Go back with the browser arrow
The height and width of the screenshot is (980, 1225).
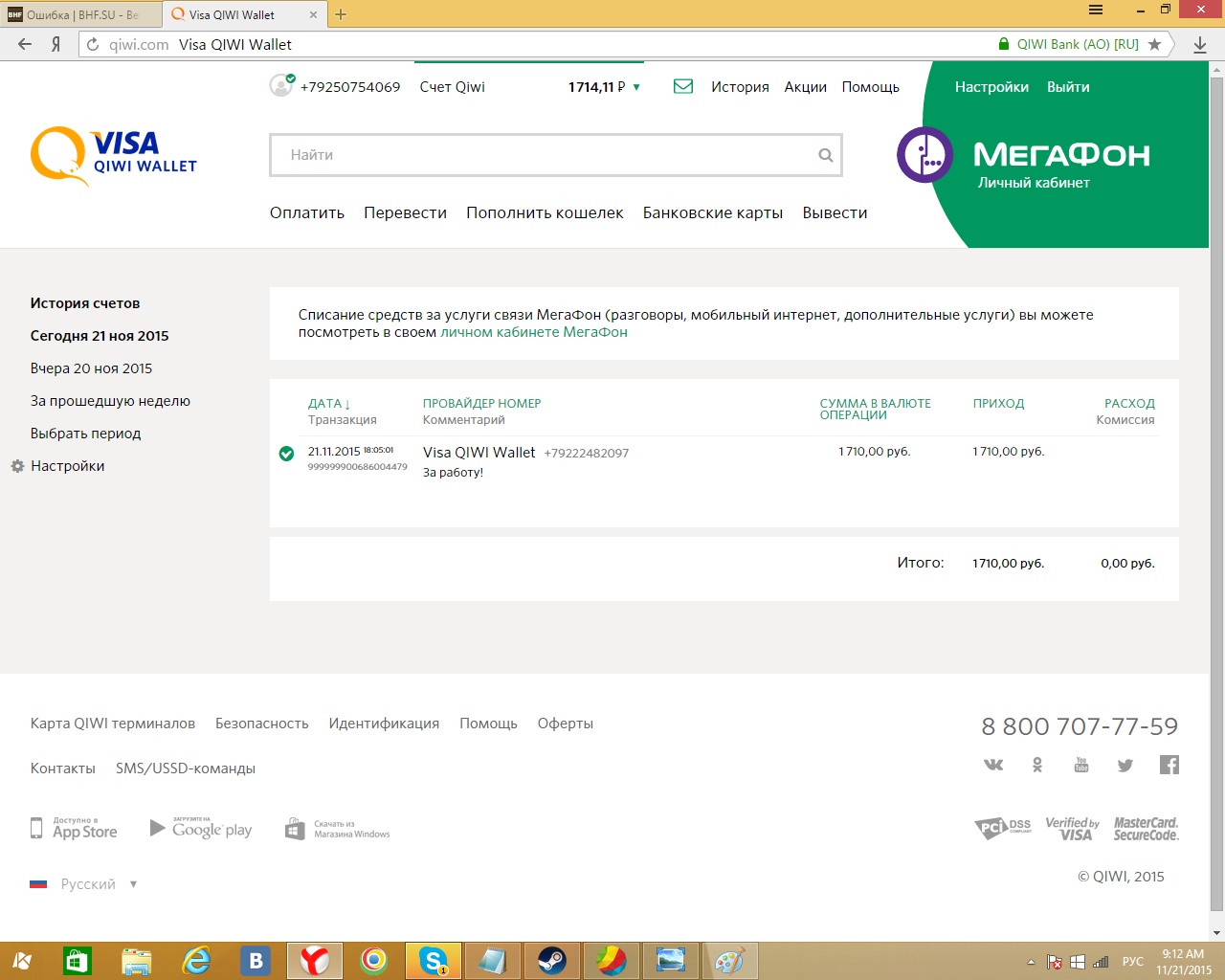[x=25, y=44]
